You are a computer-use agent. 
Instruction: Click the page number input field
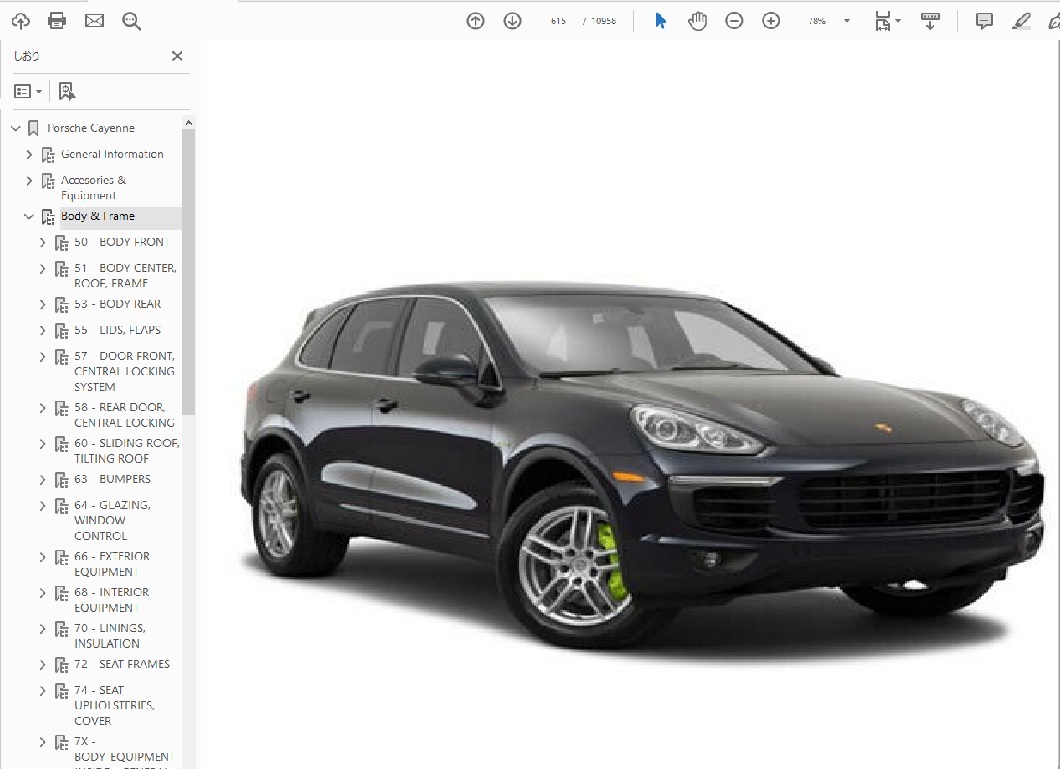pos(558,21)
